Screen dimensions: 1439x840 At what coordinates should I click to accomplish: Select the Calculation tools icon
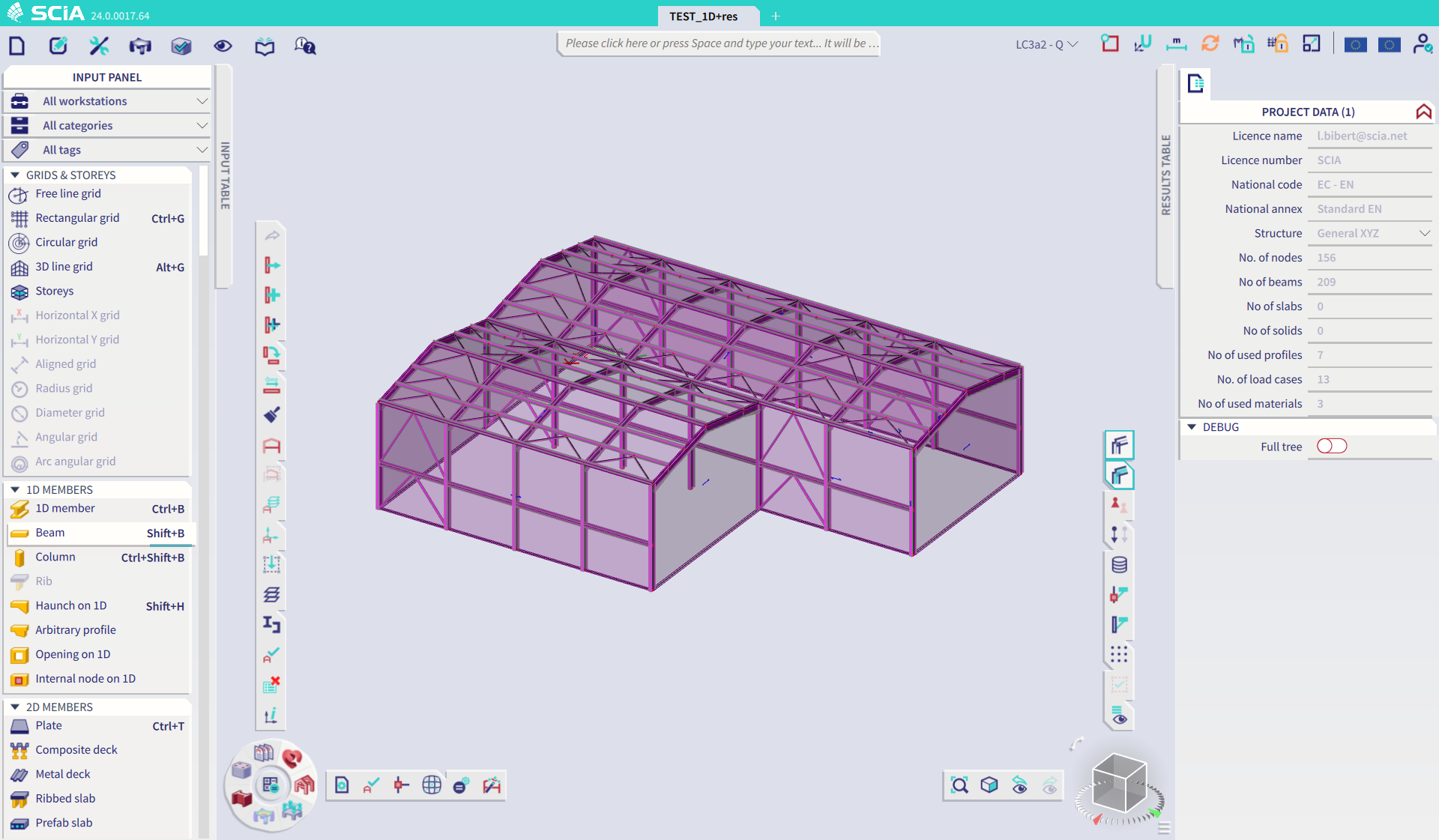[x=97, y=46]
